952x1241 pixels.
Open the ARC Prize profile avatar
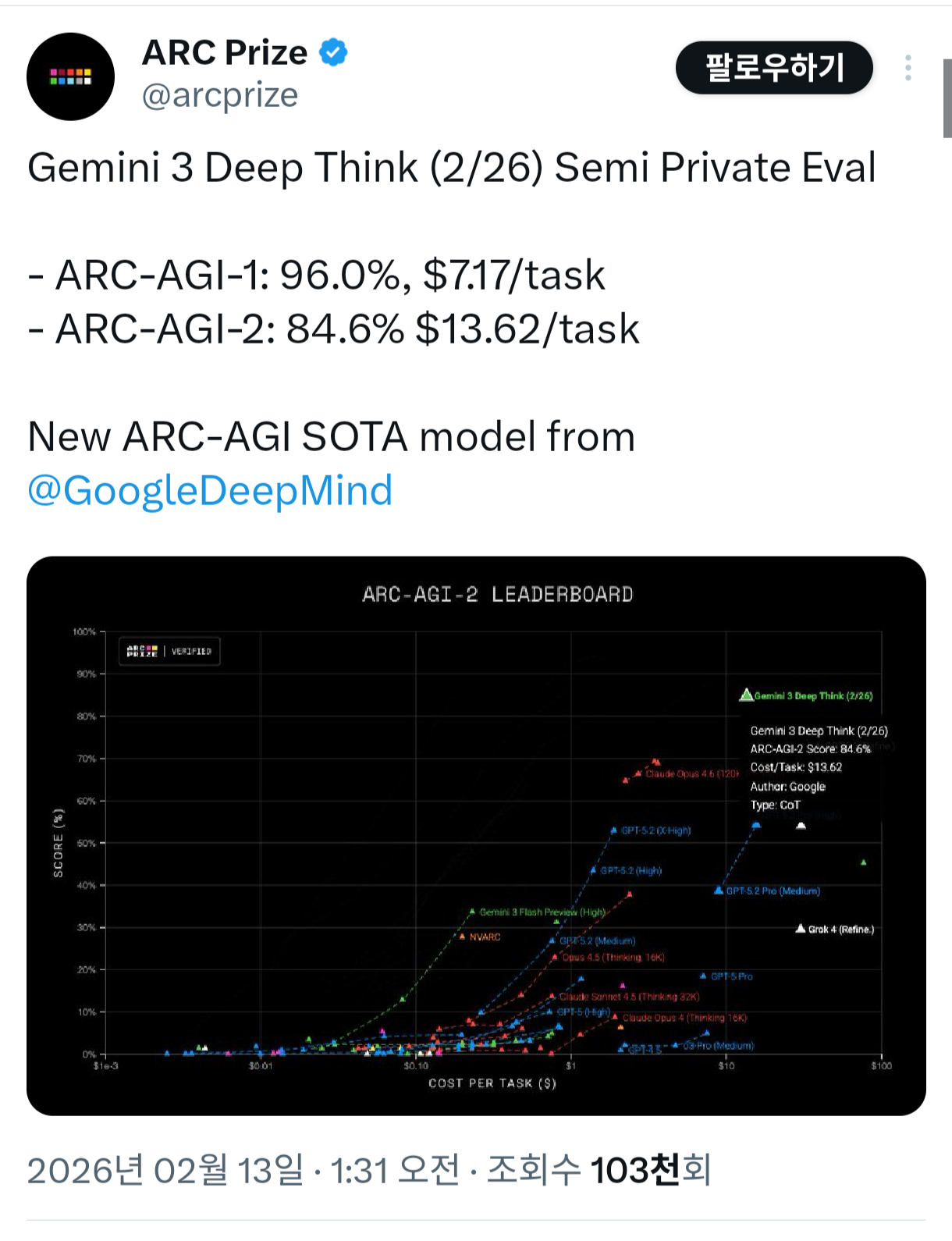[x=71, y=76]
